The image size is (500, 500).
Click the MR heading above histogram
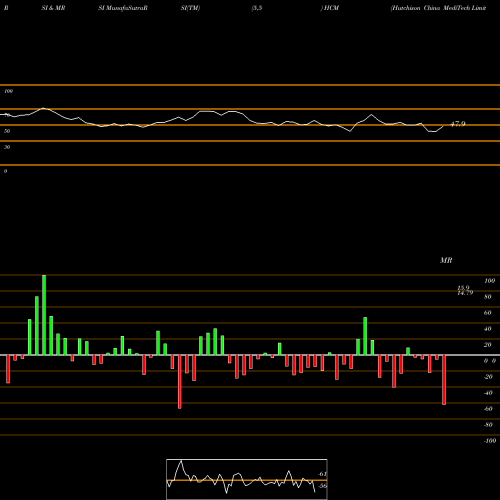coord(446,260)
